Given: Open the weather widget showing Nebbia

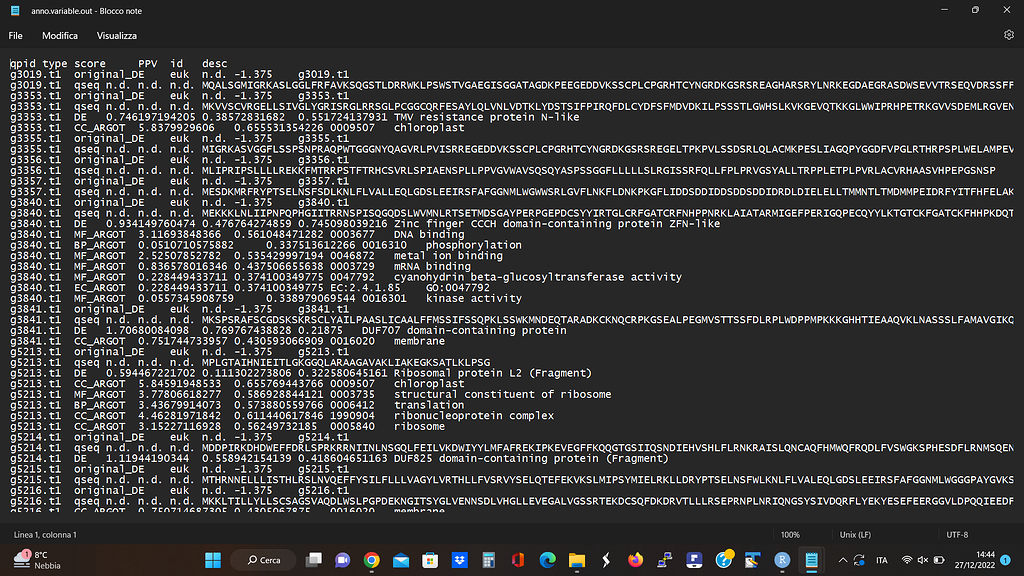Looking at the screenshot, I should 35,560.
